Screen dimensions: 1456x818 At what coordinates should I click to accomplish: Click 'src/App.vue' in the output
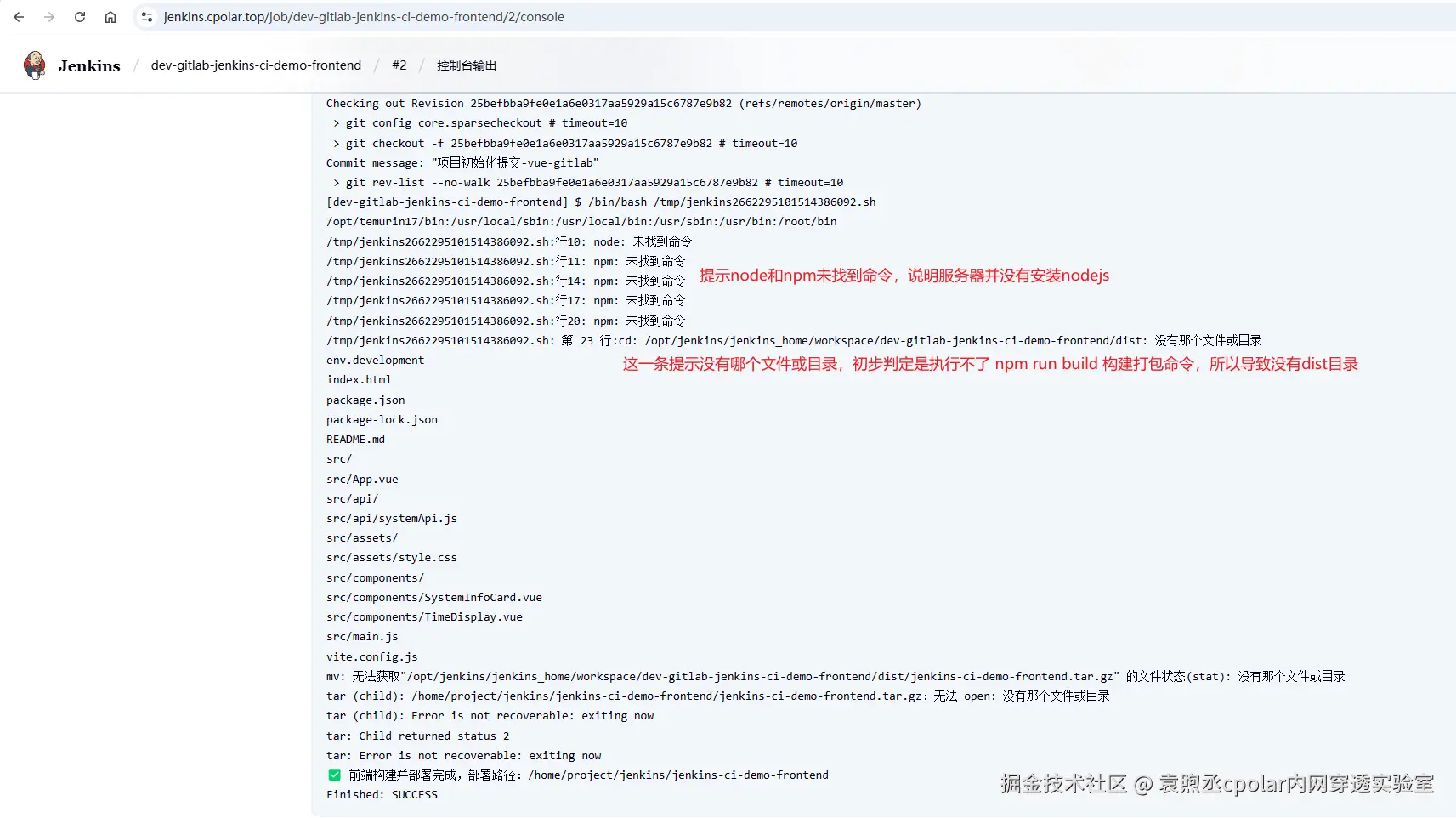(x=362, y=480)
